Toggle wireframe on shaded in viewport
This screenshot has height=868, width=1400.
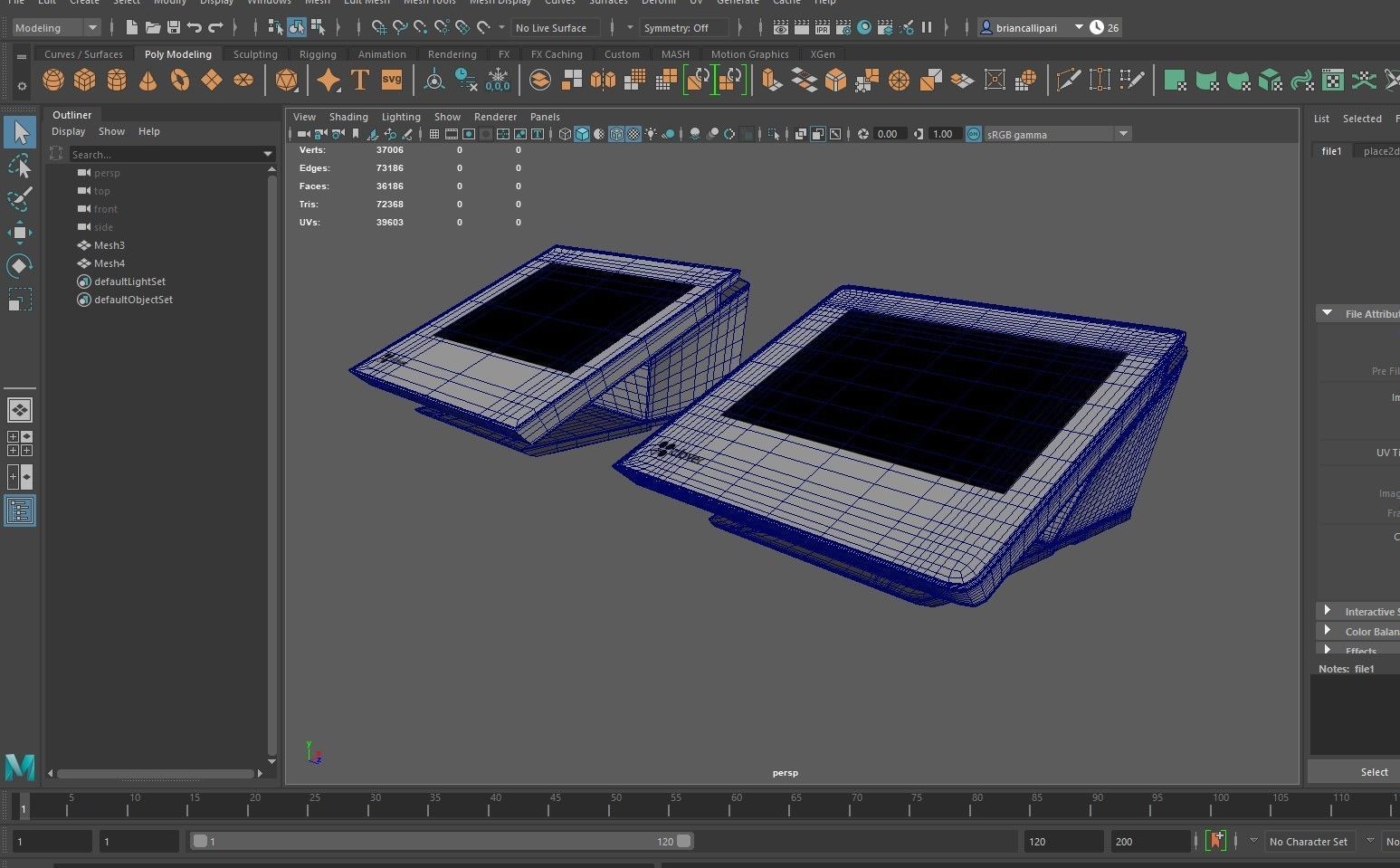pyautogui.click(x=616, y=134)
